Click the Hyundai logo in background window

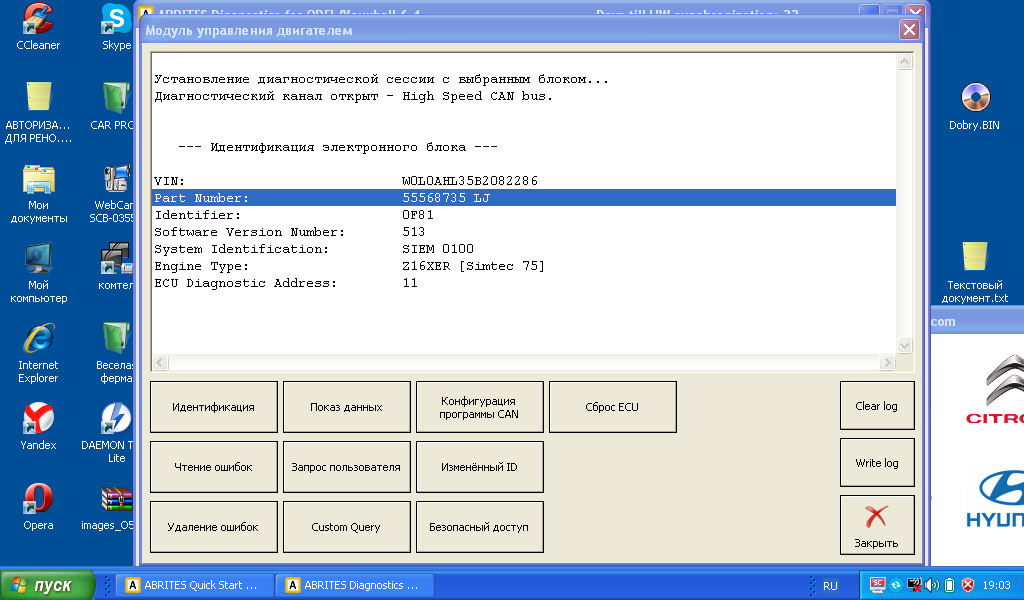click(995, 499)
